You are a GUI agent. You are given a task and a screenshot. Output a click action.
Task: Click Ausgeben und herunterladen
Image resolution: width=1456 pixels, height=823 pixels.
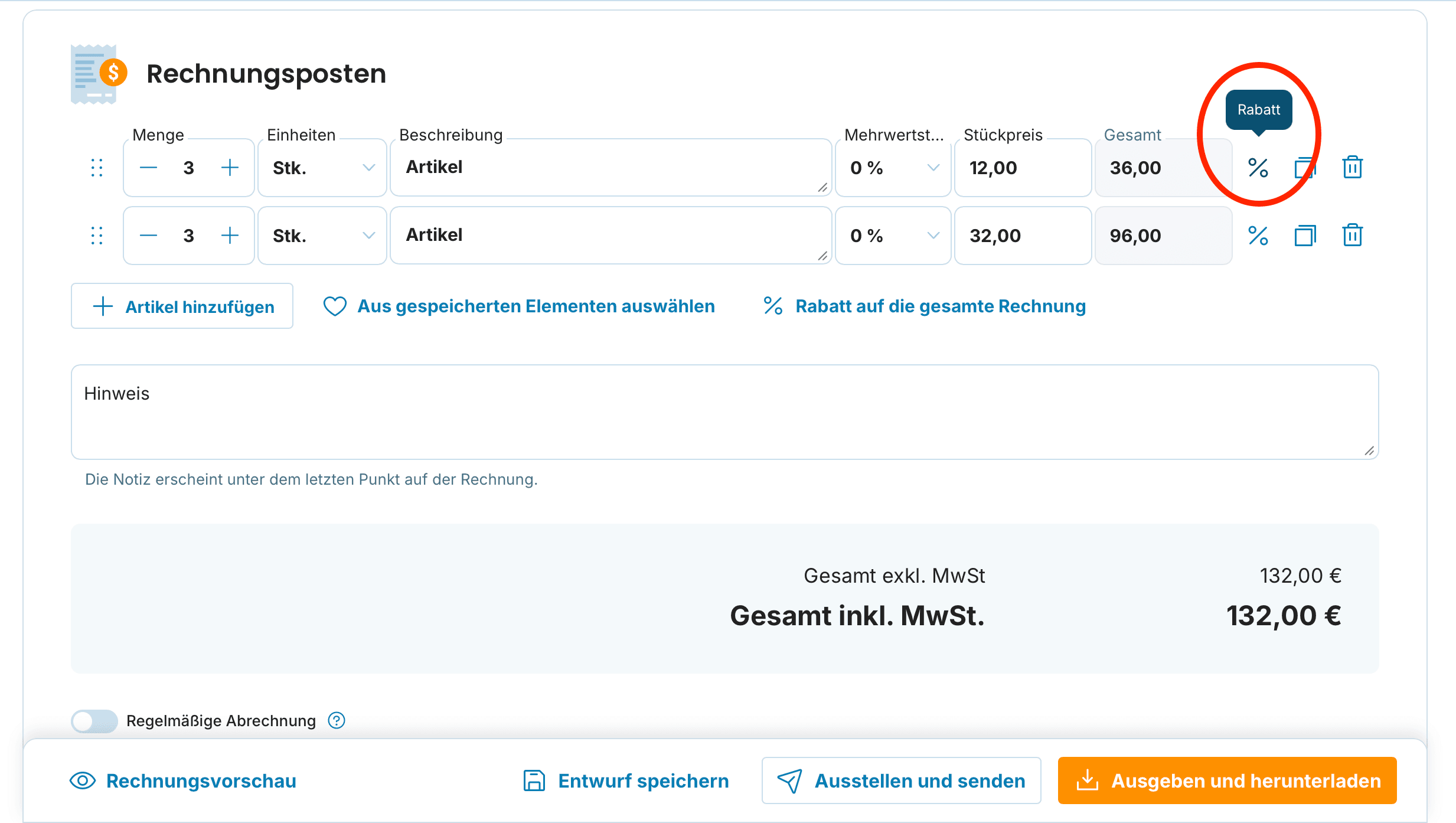click(1228, 781)
